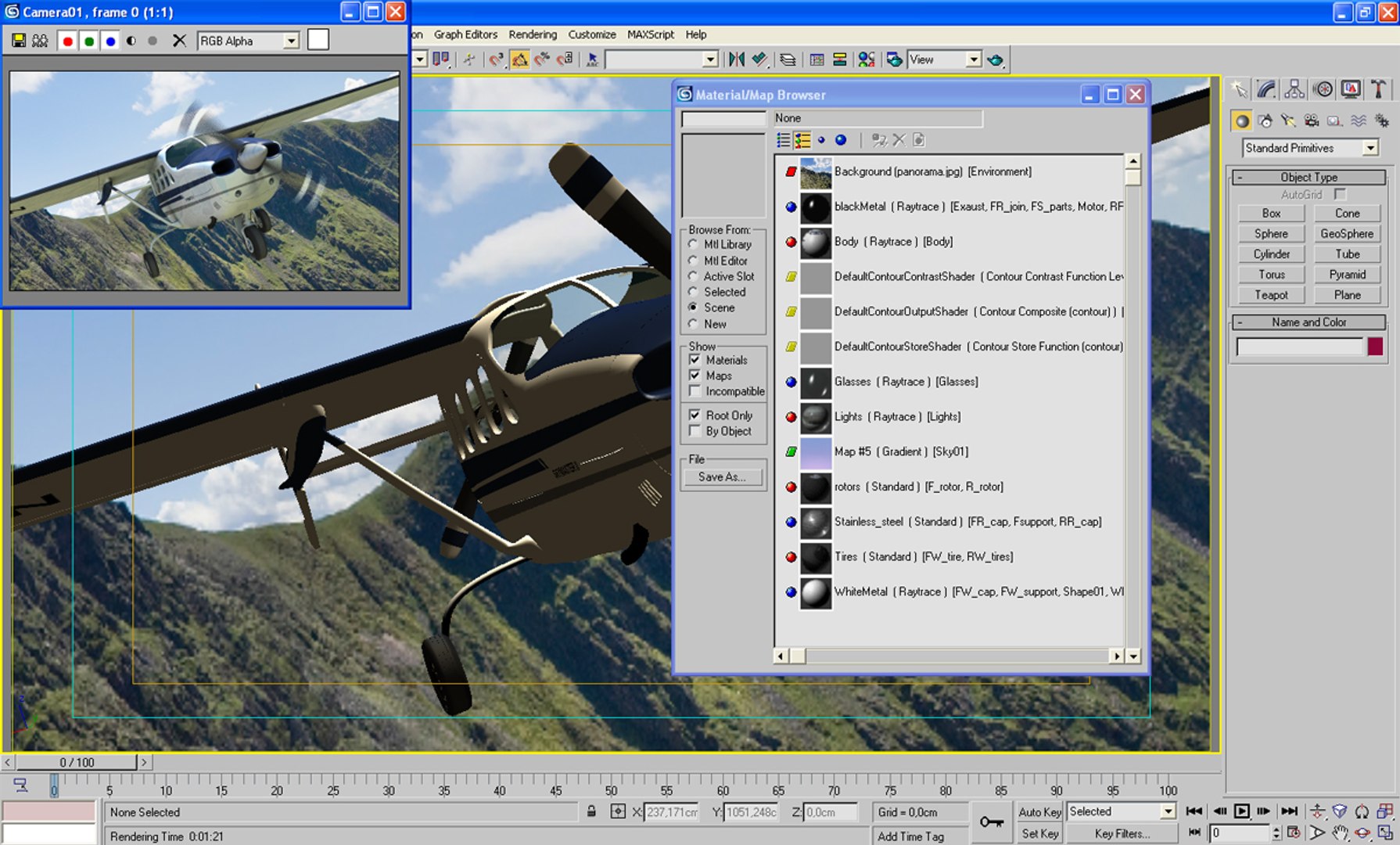Uncheck the Materials show option
This screenshot has height=845, width=1400.
pos(695,360)
